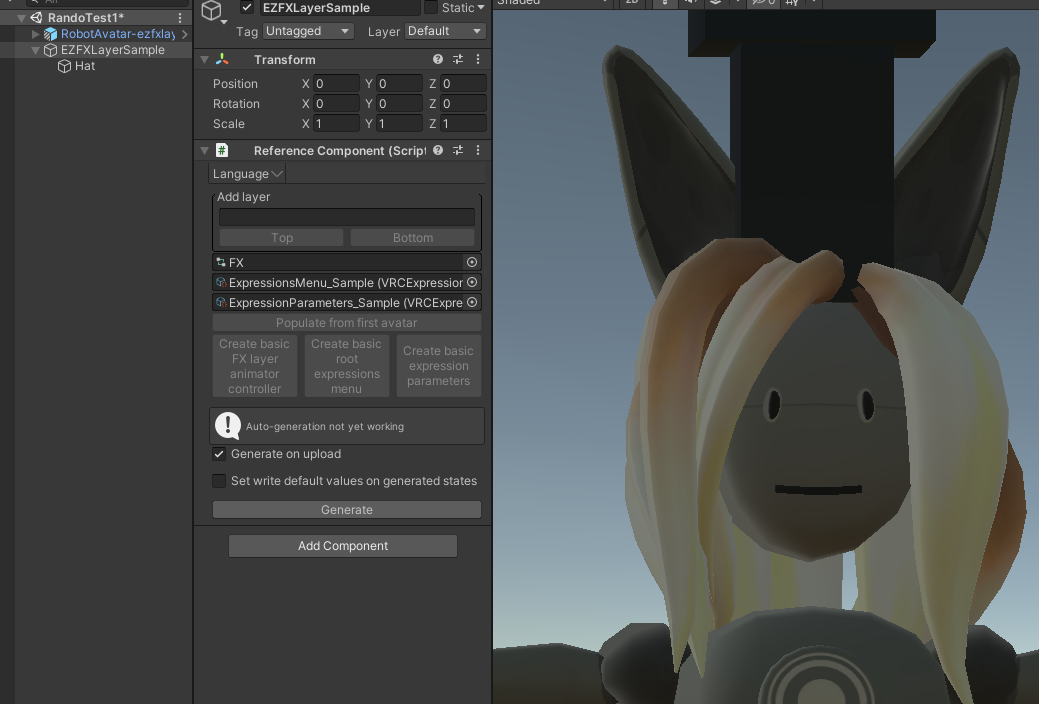Viewport: 1039px width, 704px height.
Task: Open the Layer dropdown set to Default
Action: (x=445, y=31)
